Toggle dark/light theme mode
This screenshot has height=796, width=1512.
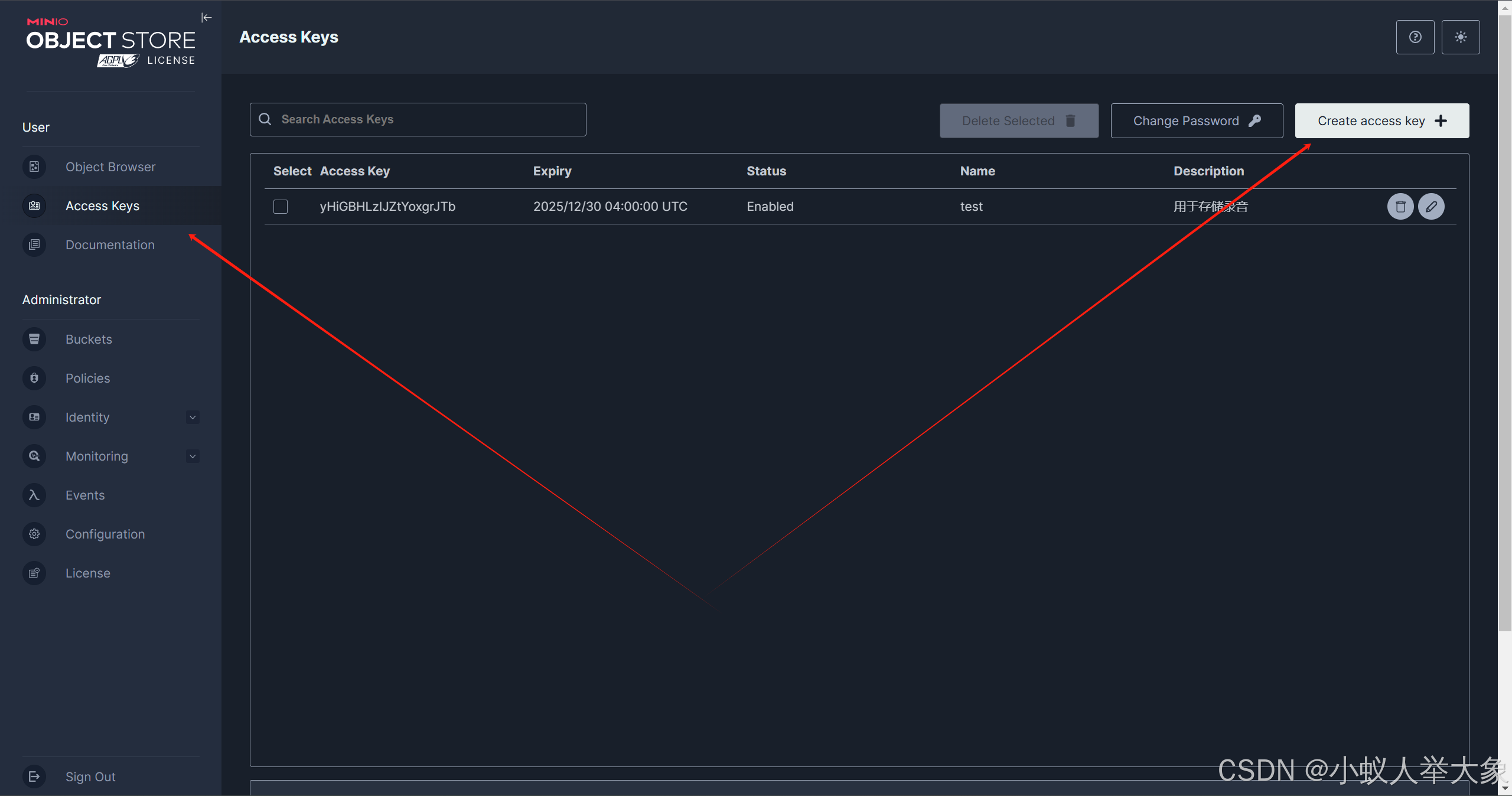click(1460, 37)
